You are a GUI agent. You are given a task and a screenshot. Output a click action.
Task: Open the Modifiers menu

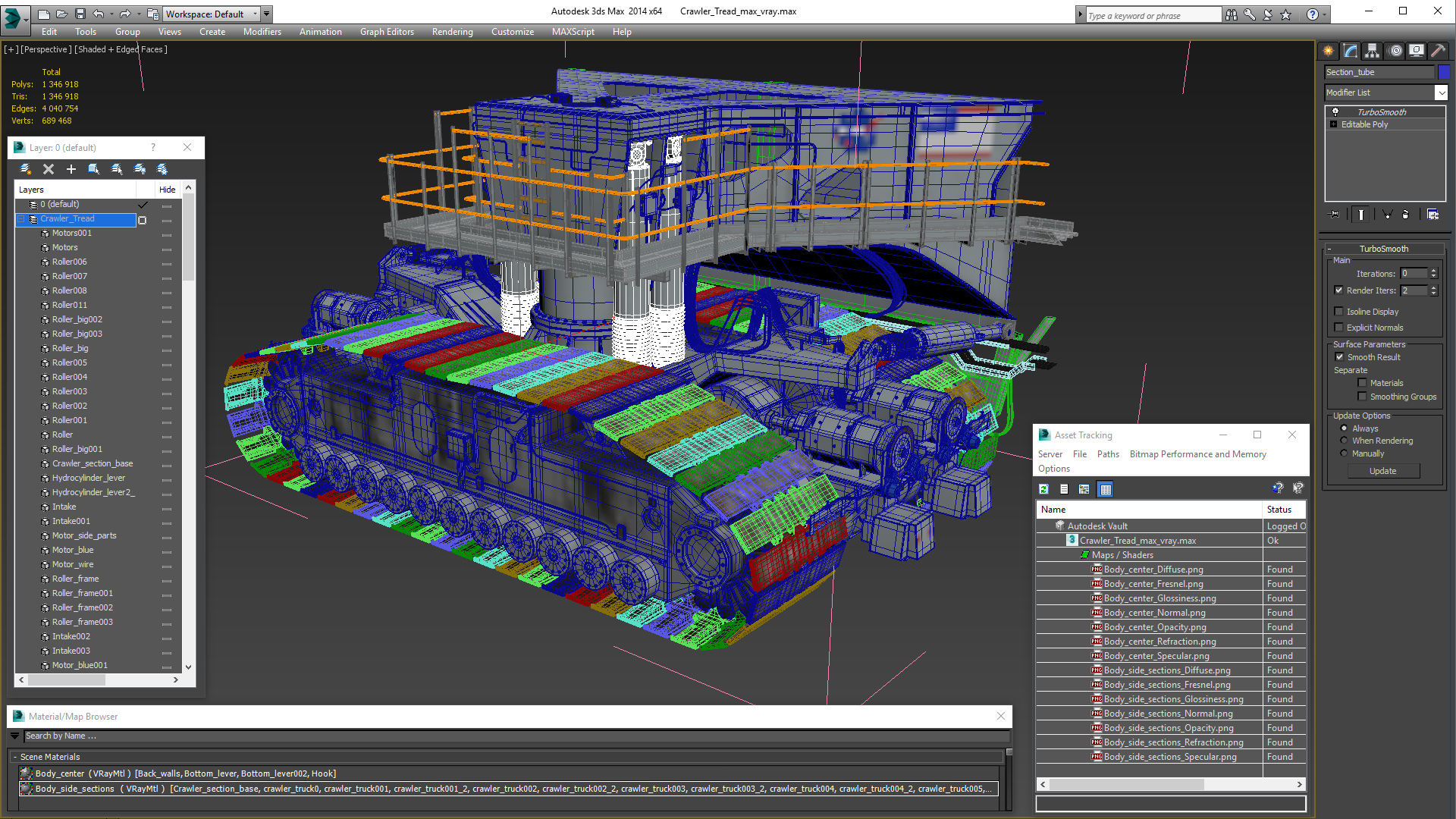262,32
